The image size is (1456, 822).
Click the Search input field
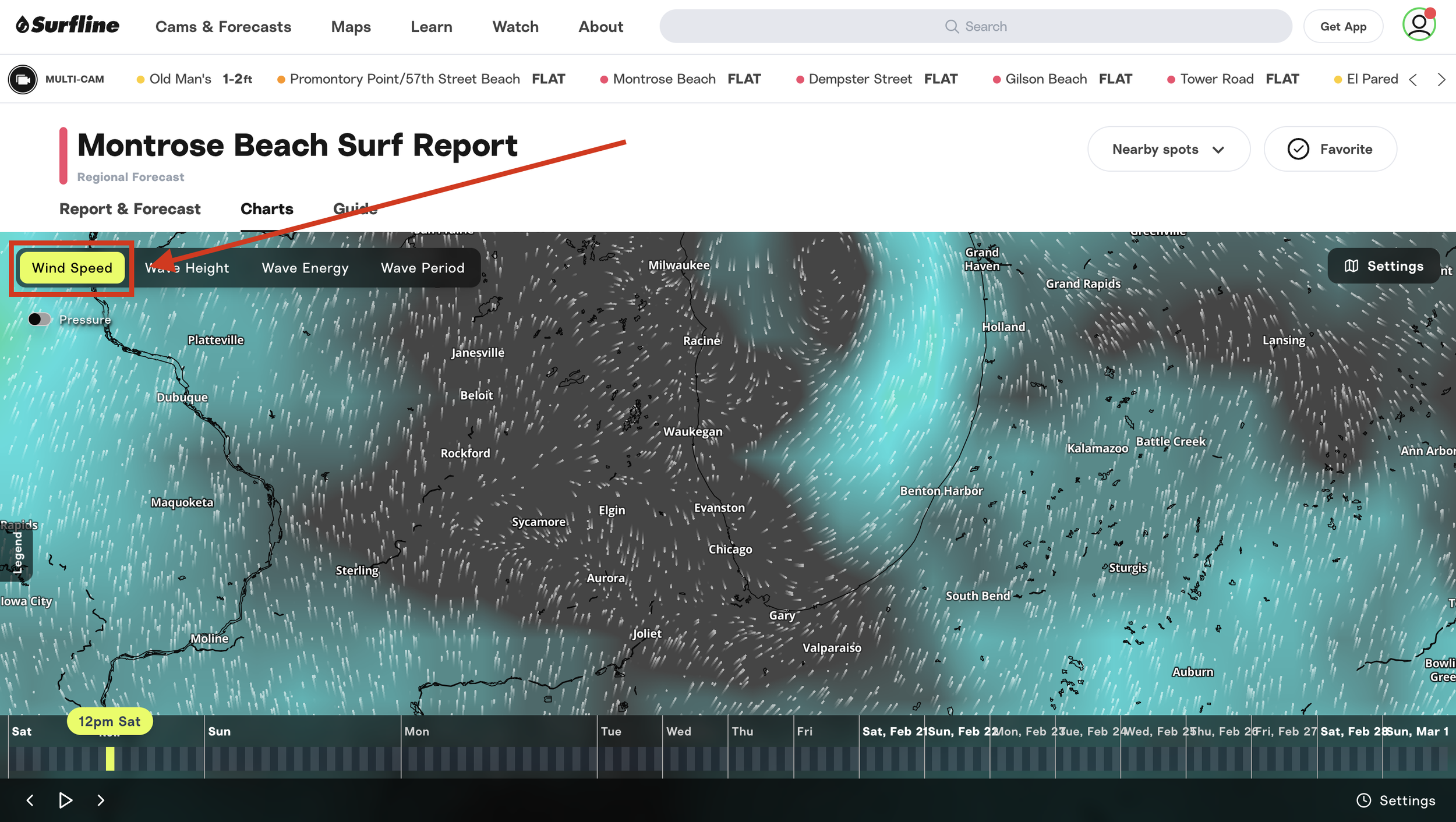click(x=975, y=26)
